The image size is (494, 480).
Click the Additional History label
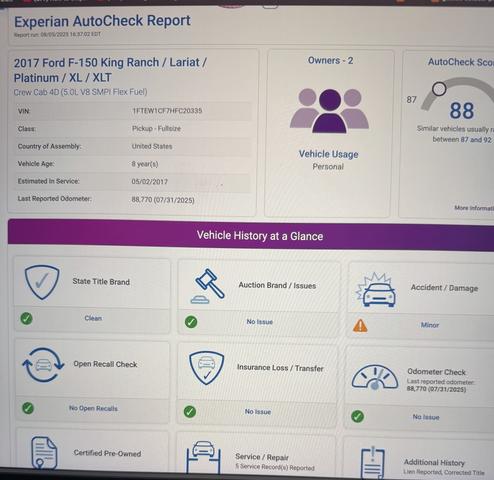(x=434, y=462)
